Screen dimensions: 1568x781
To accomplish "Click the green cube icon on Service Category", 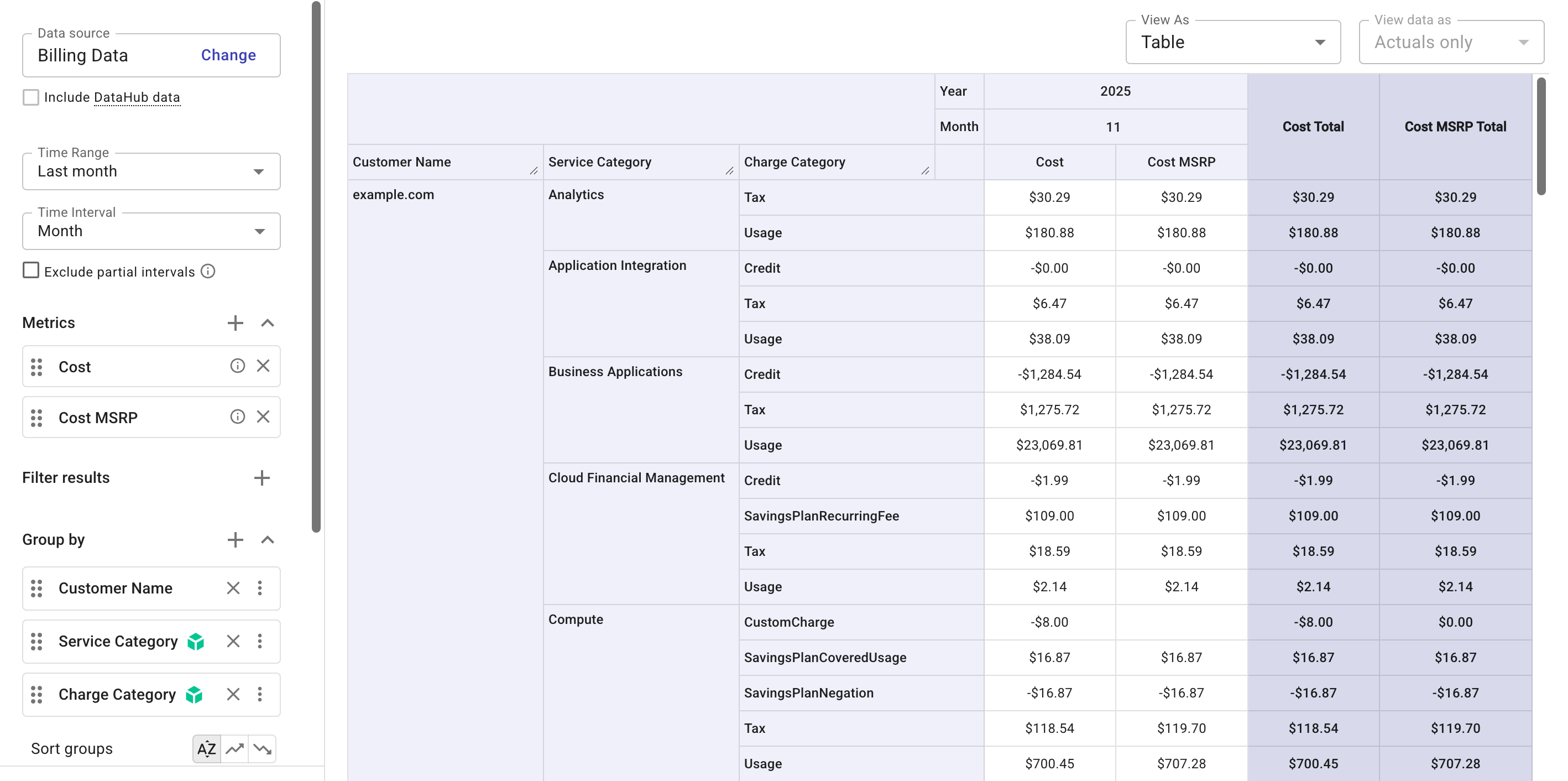I will [x=196, y=641].
